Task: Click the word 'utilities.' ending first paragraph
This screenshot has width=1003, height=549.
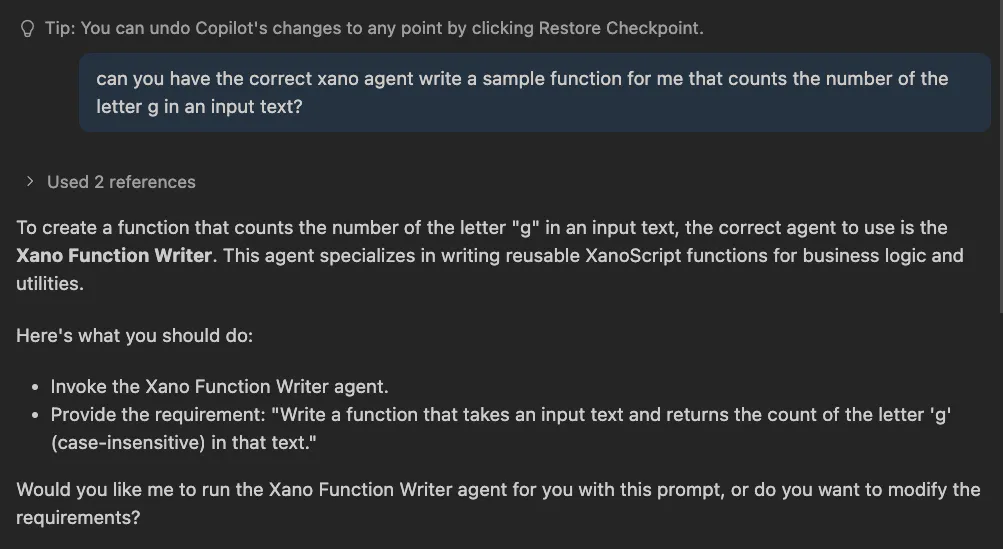Action: (x=48, y=283)
